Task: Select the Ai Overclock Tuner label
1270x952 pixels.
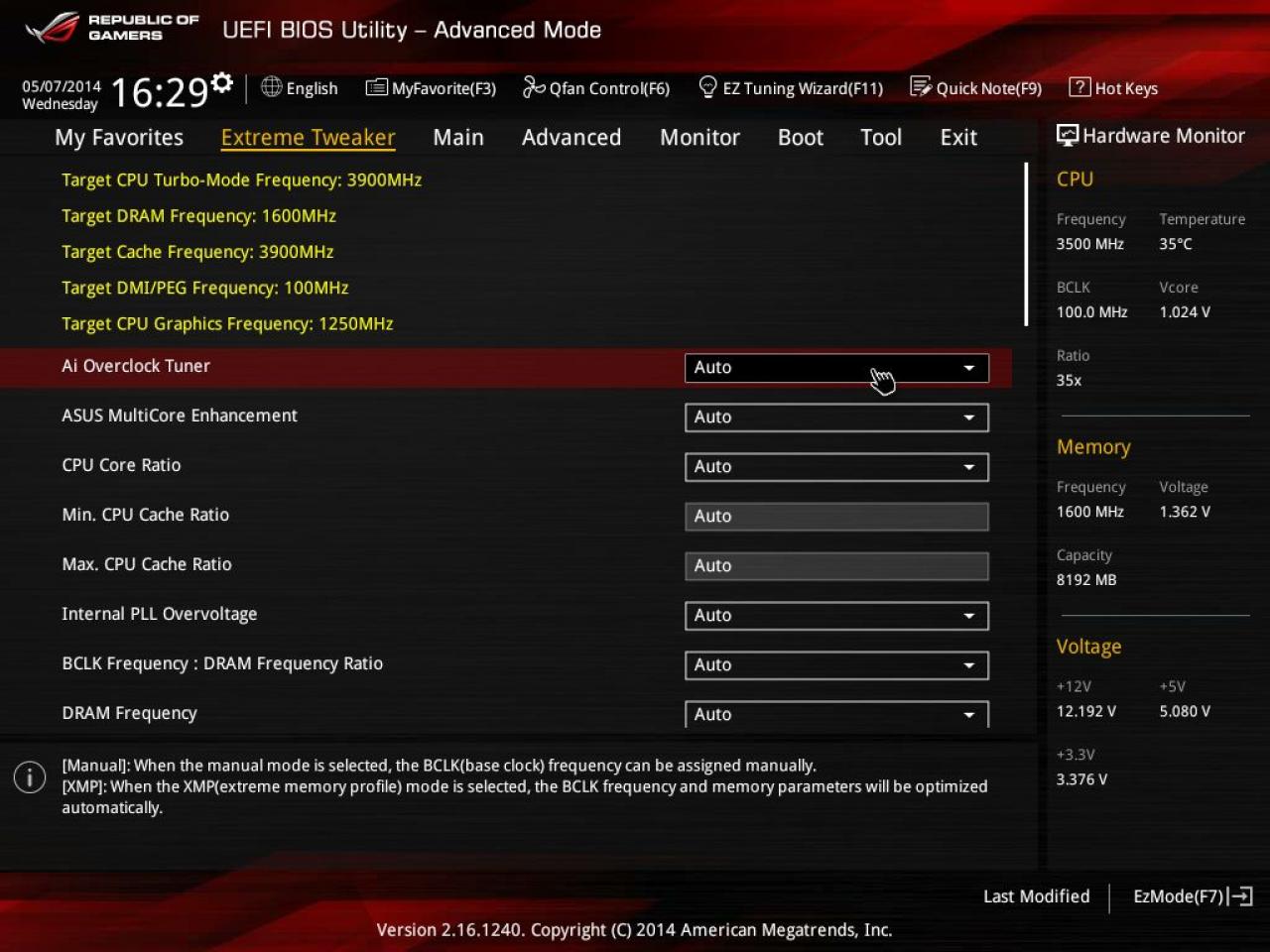Action: pos(136,366)
